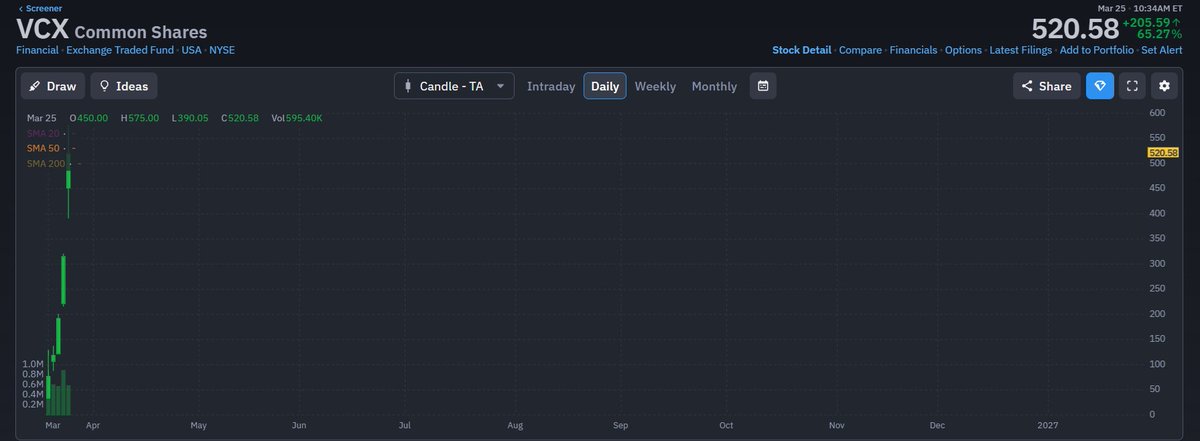
Task: Select the Daily timeframe
Action: [x=605, y=86]
